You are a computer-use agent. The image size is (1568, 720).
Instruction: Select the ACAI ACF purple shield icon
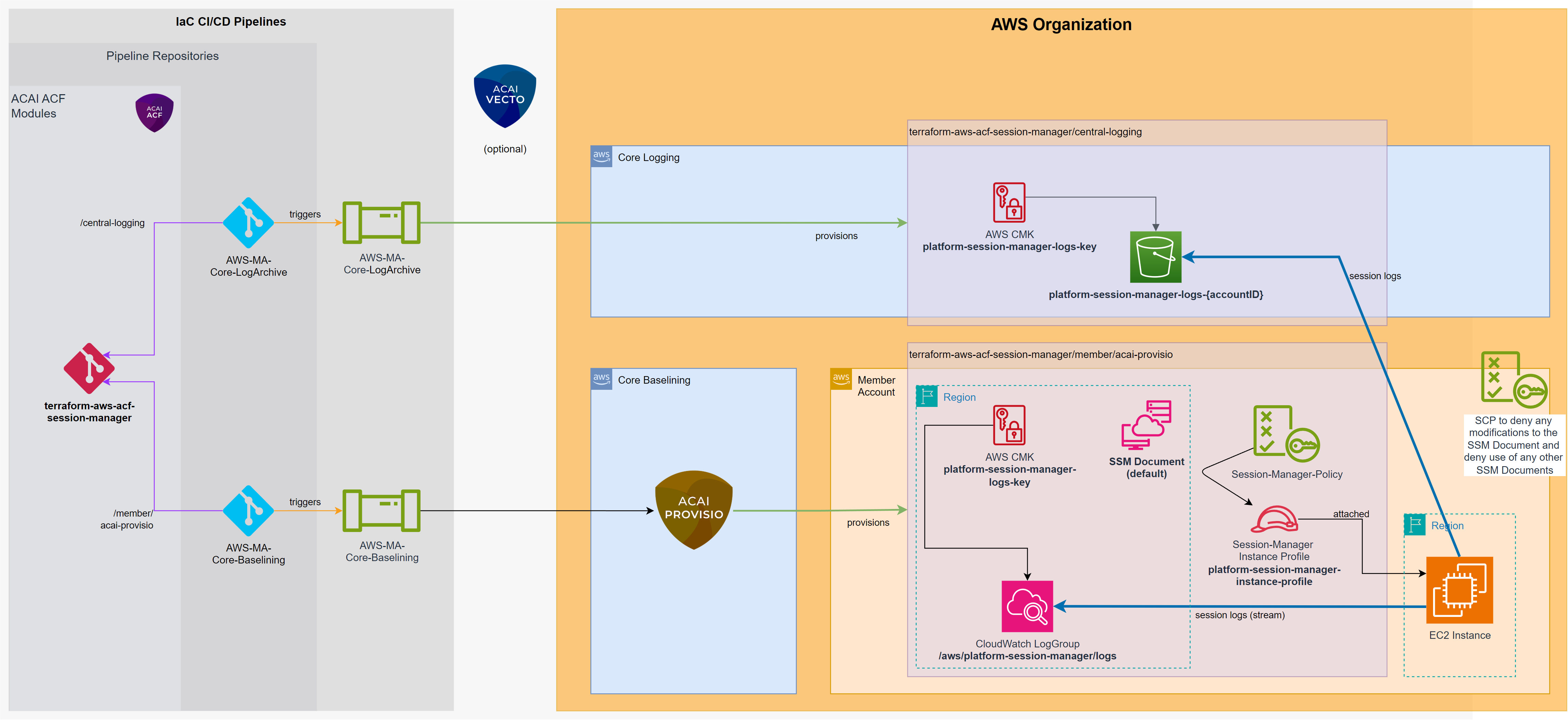[154, 113]
